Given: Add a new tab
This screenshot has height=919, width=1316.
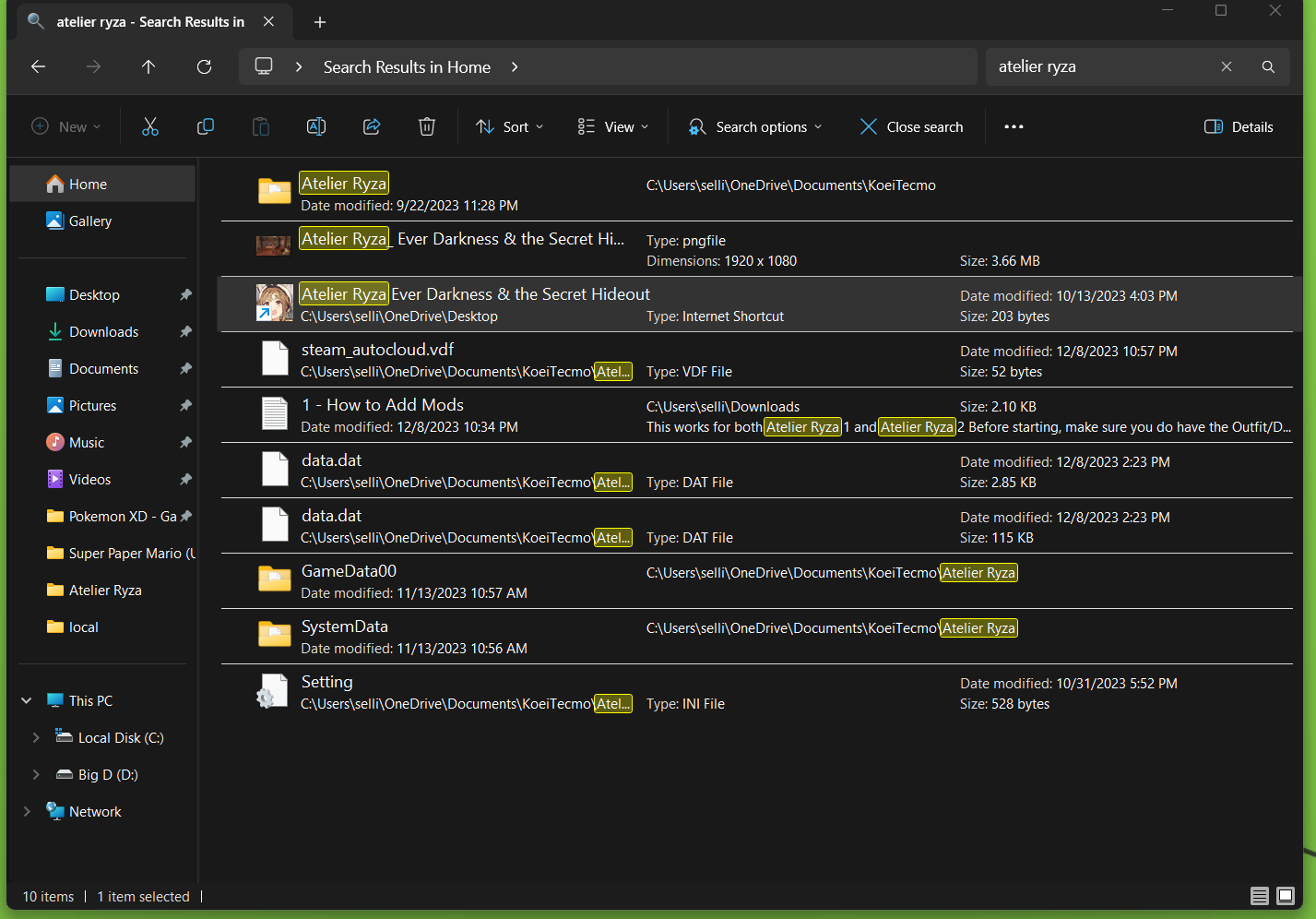Looking at the screenshot, I should 320,21.
